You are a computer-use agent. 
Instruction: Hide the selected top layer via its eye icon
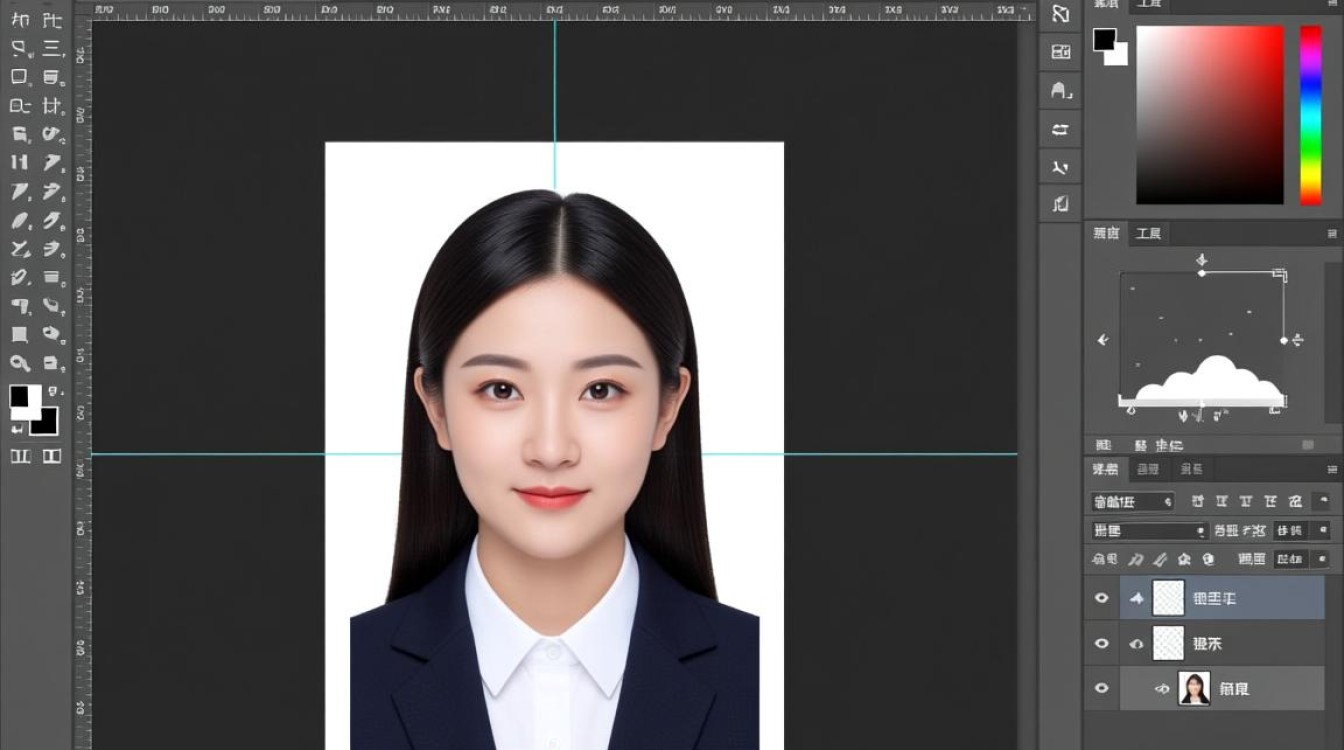click(1102, 598)
